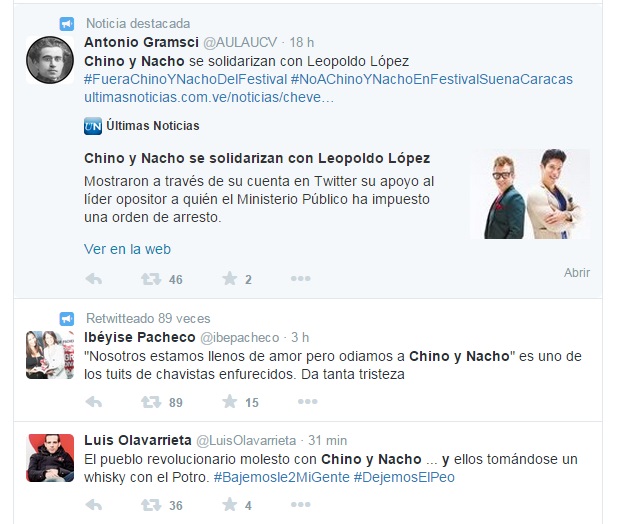Image resolution: width=620 pixels, height=524 pixels.
Task: Click the Noticia destacada megaphone icon
Action: tap(66, 24)
